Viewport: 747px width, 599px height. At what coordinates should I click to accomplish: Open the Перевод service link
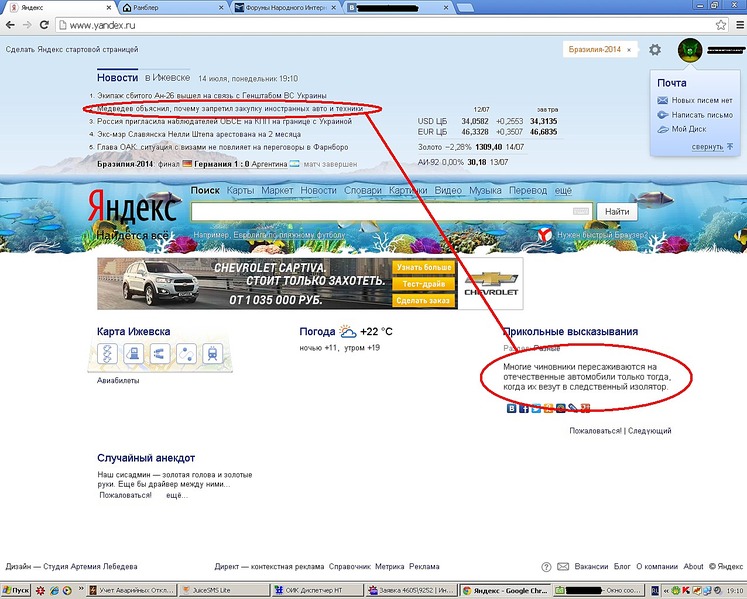528,190
